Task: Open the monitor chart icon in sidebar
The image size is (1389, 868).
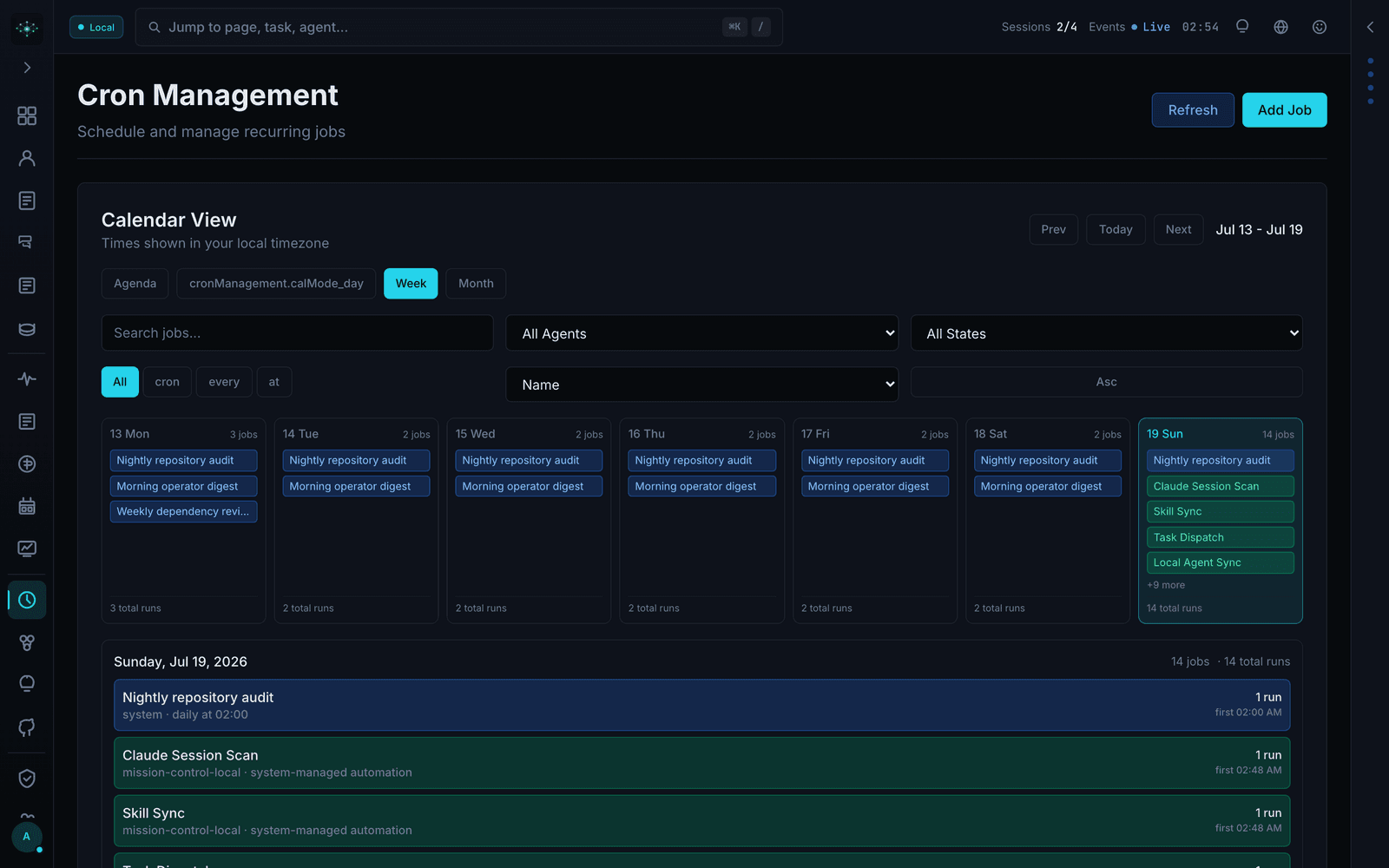Action: tap(27, 549)
